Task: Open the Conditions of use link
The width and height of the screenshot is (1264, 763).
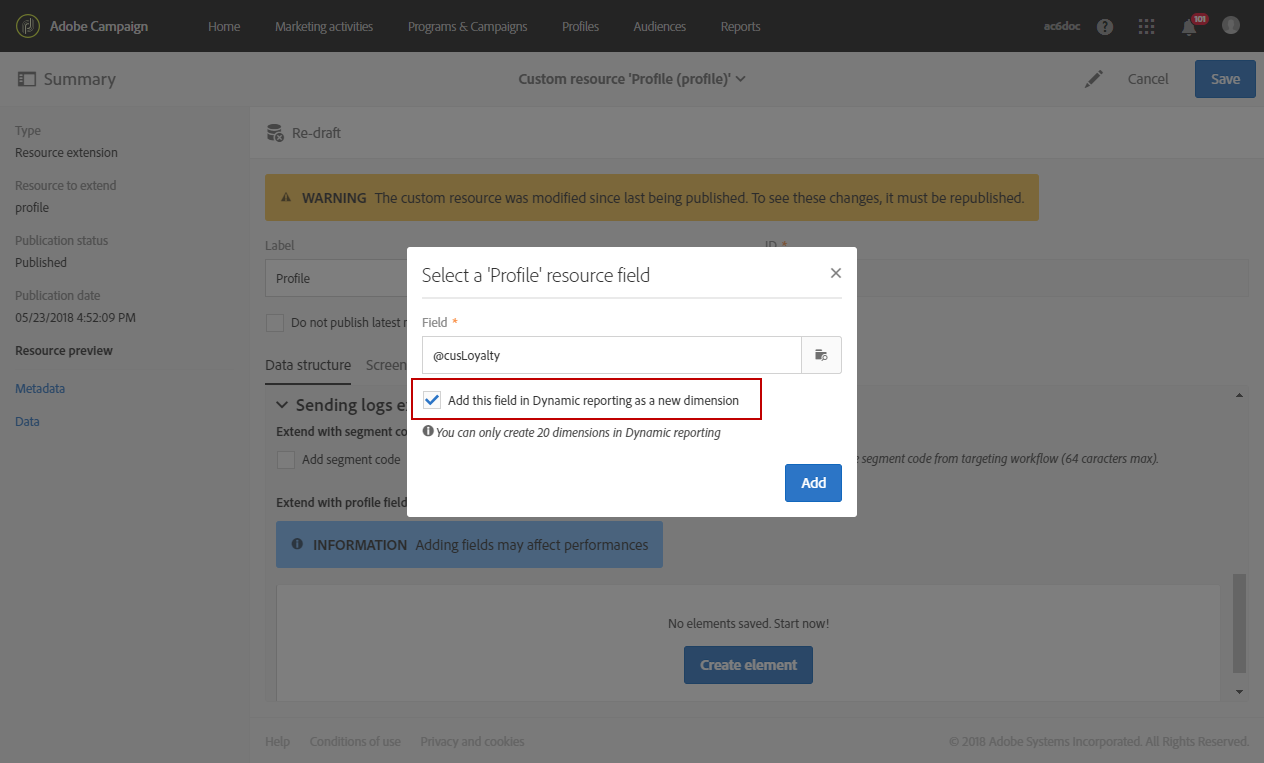Action: coord(355,742)
